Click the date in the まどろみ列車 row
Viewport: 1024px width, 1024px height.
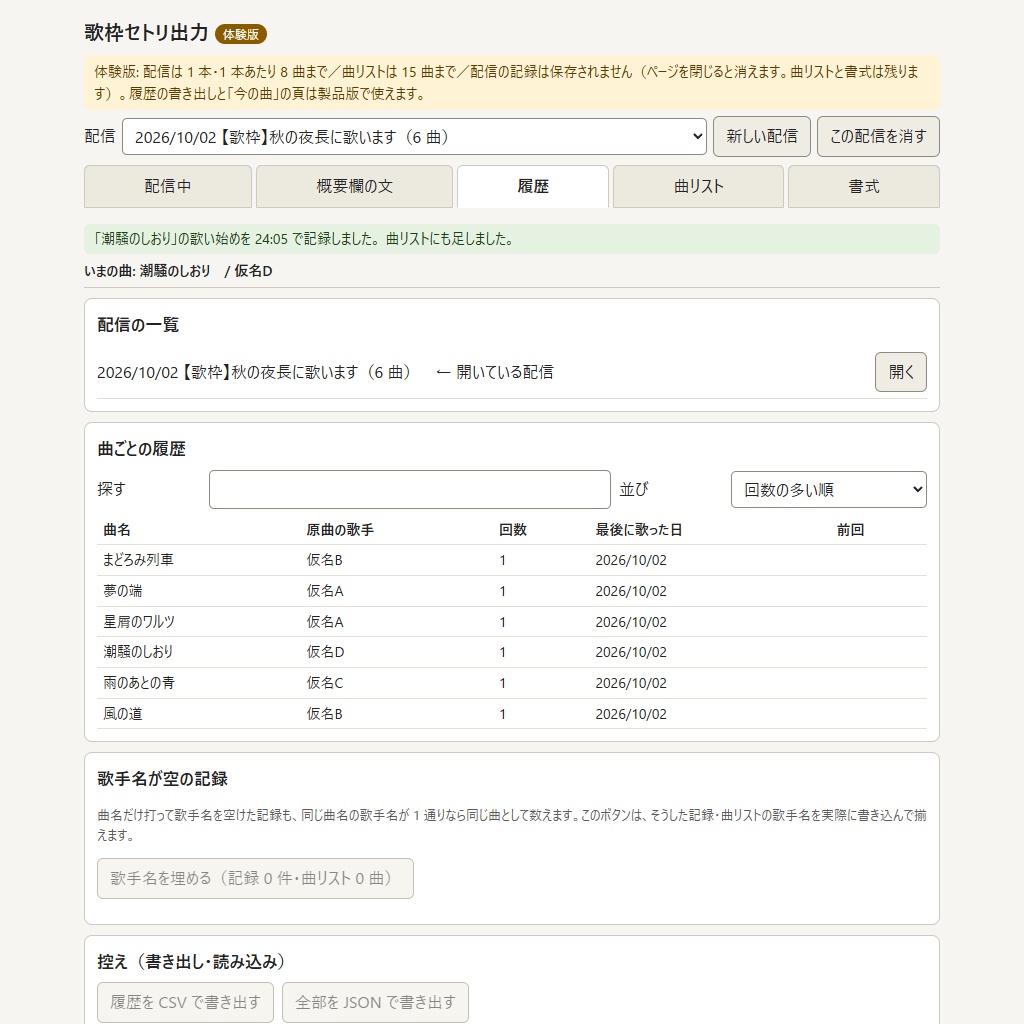point(631,560)
